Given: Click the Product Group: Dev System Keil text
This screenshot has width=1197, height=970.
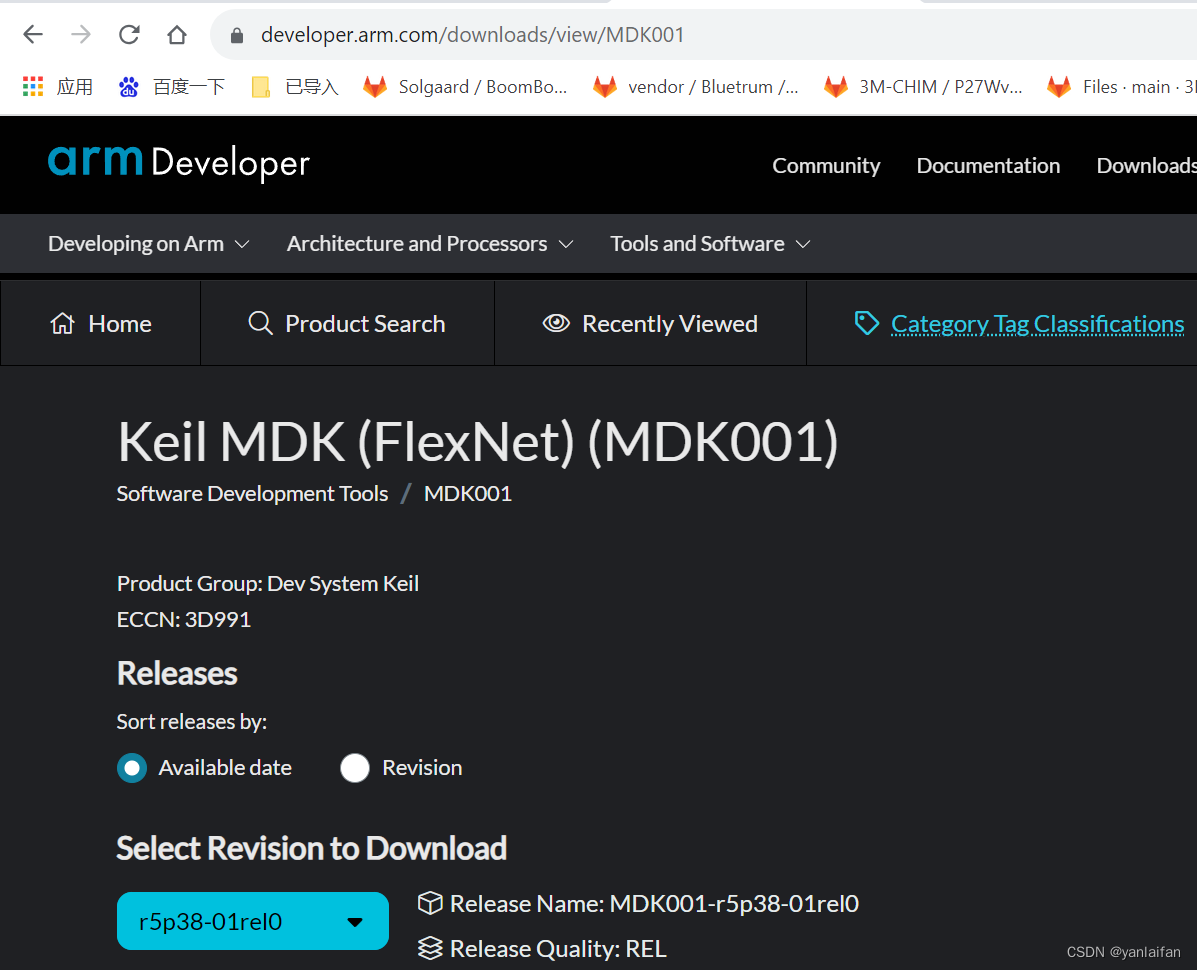Looking at the screenshot, I should point(268,584).
